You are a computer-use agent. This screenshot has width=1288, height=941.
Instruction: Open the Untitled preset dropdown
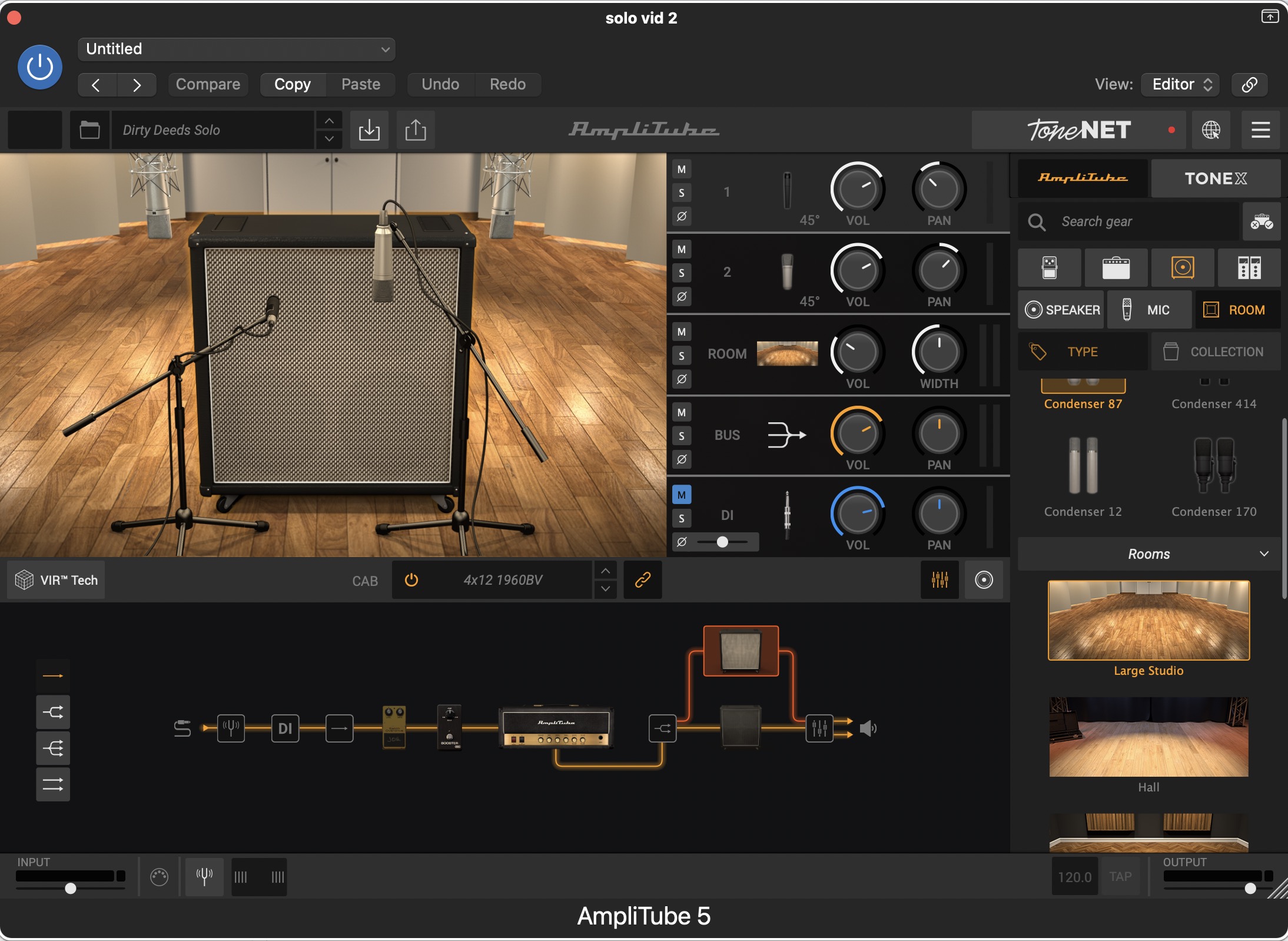coord(236,49)
